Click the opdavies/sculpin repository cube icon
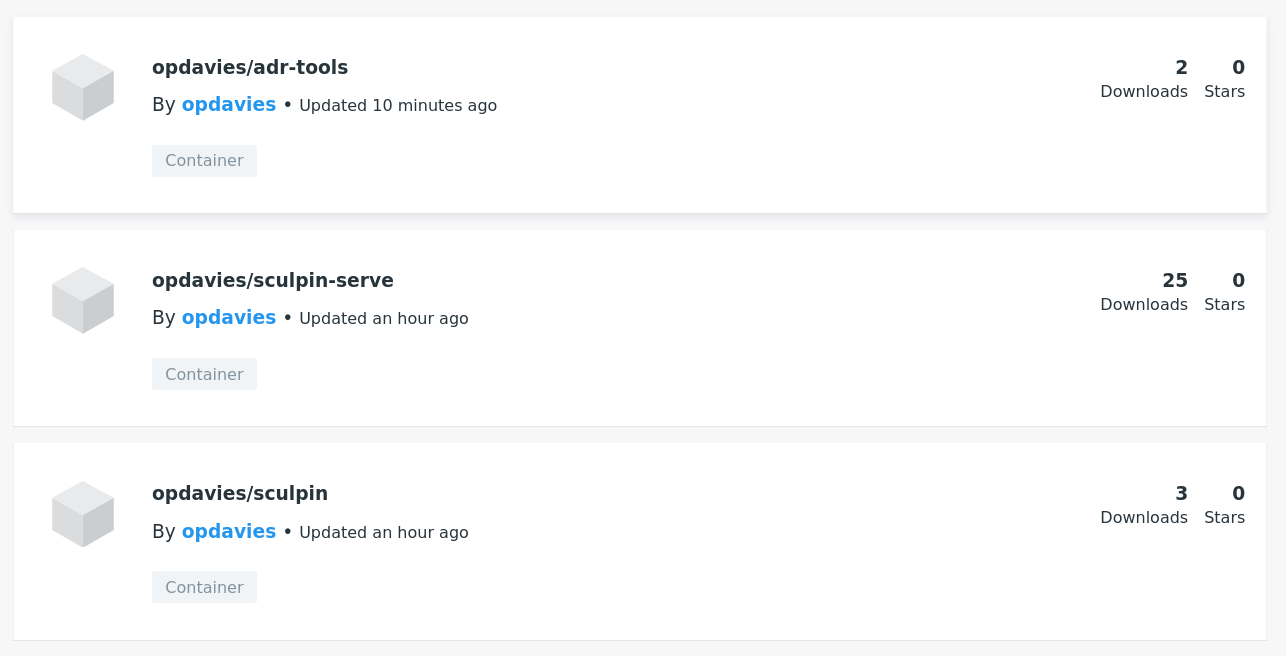 coord(83,514)
